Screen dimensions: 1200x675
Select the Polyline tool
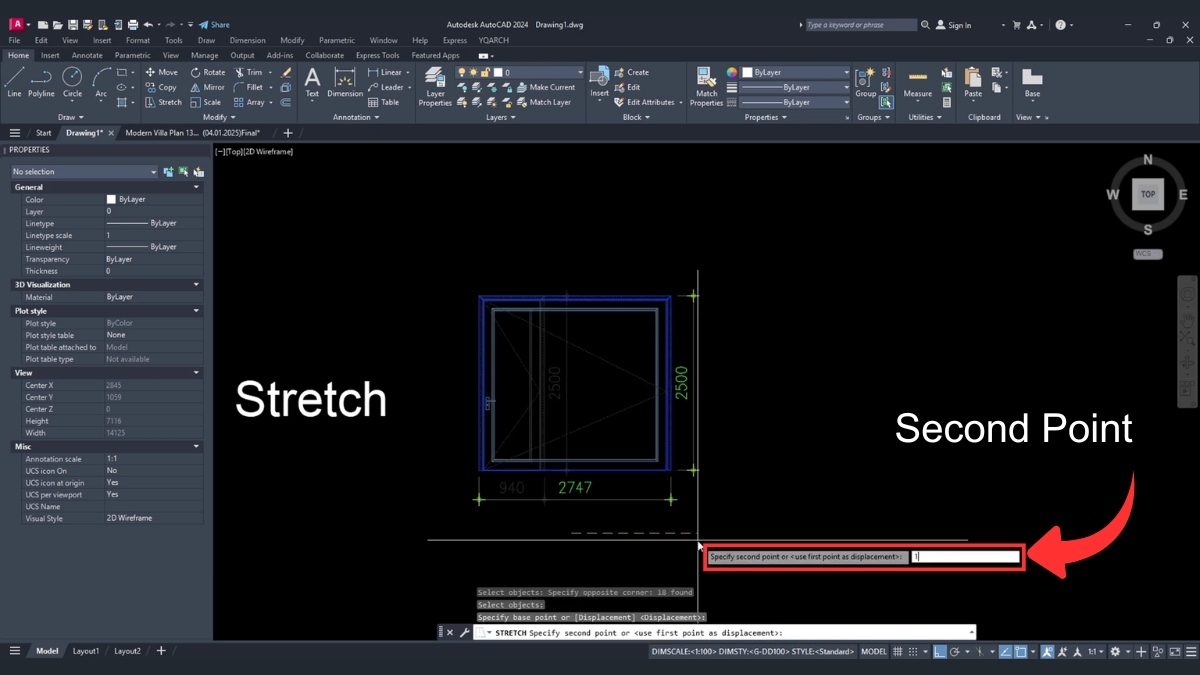click(x=41, y=82)
